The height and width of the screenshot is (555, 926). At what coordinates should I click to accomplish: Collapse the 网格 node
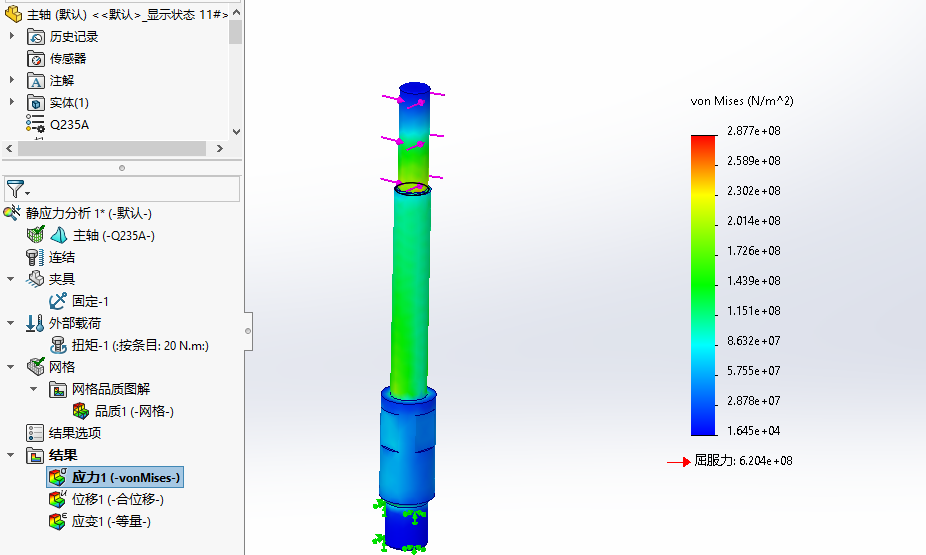point(11,367)
